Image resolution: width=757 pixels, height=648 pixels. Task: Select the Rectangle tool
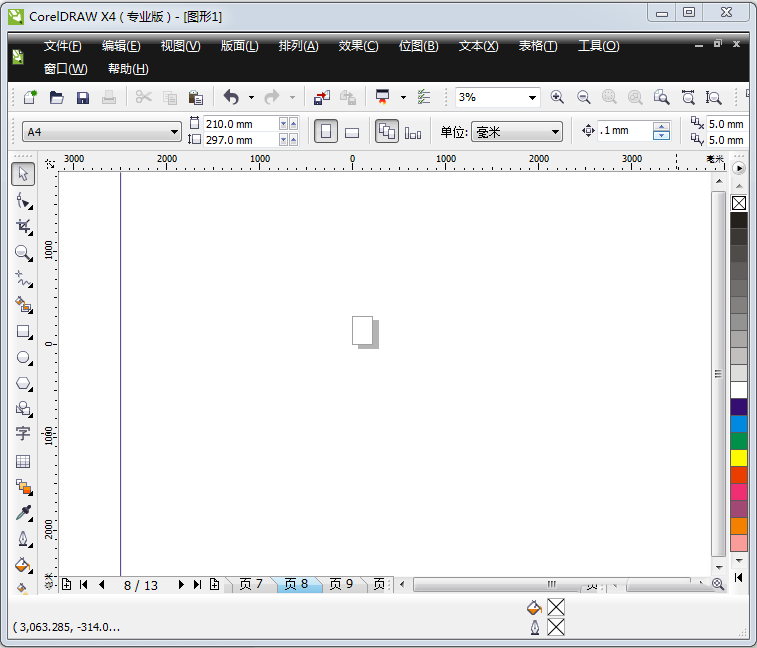(x=23, y=332)
